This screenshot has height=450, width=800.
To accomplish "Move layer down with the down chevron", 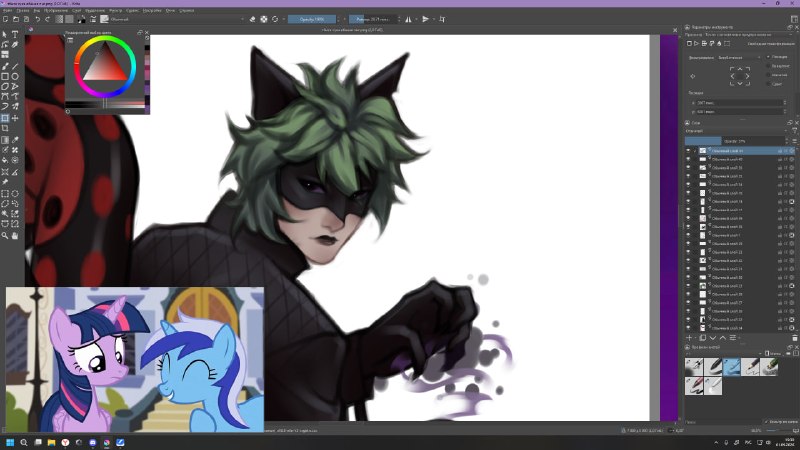I will click(x=713, y=338).
